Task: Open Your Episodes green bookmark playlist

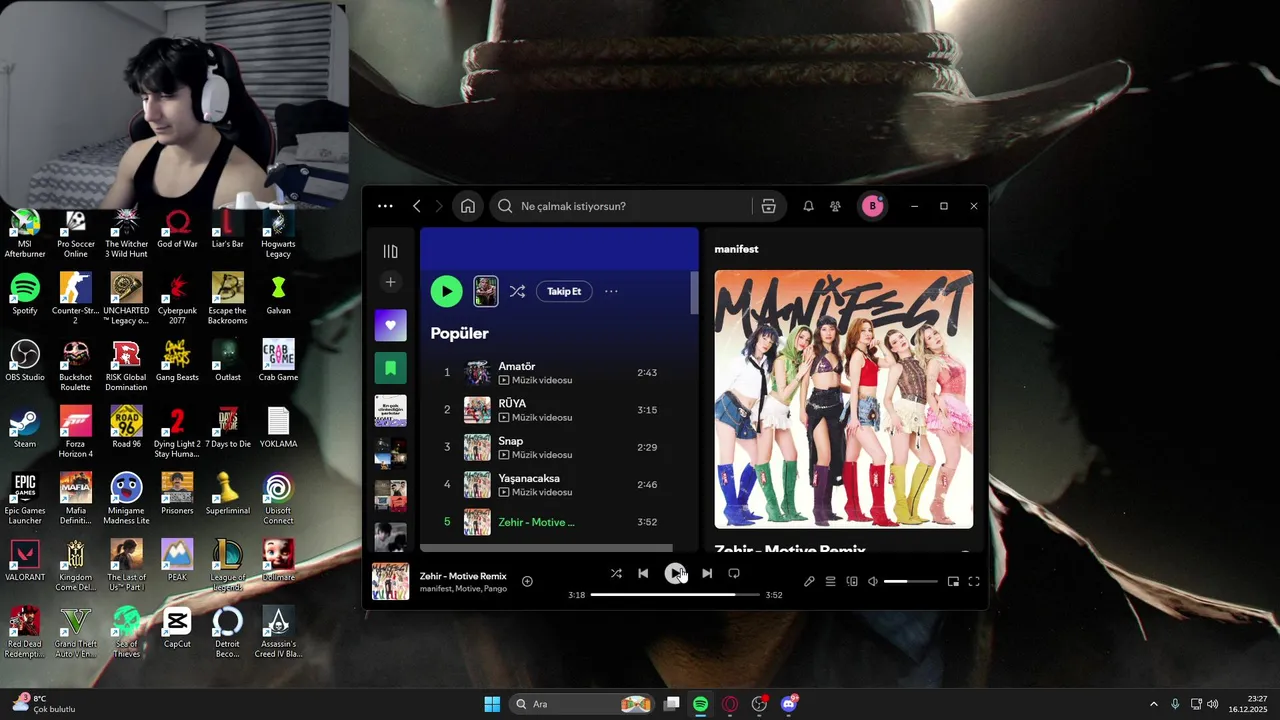Action: pos(391,368)
